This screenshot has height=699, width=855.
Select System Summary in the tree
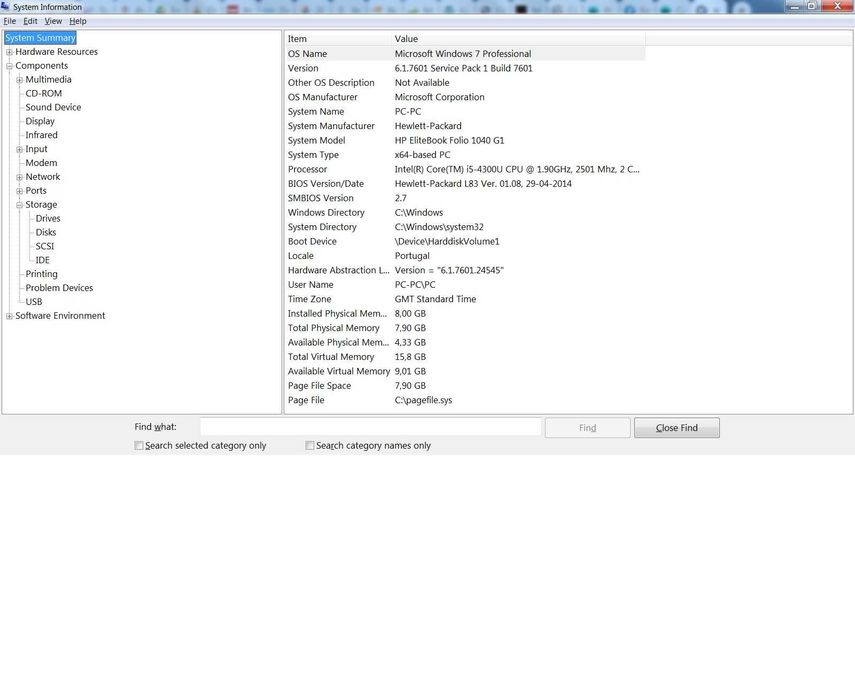click(x=40, y=38)
